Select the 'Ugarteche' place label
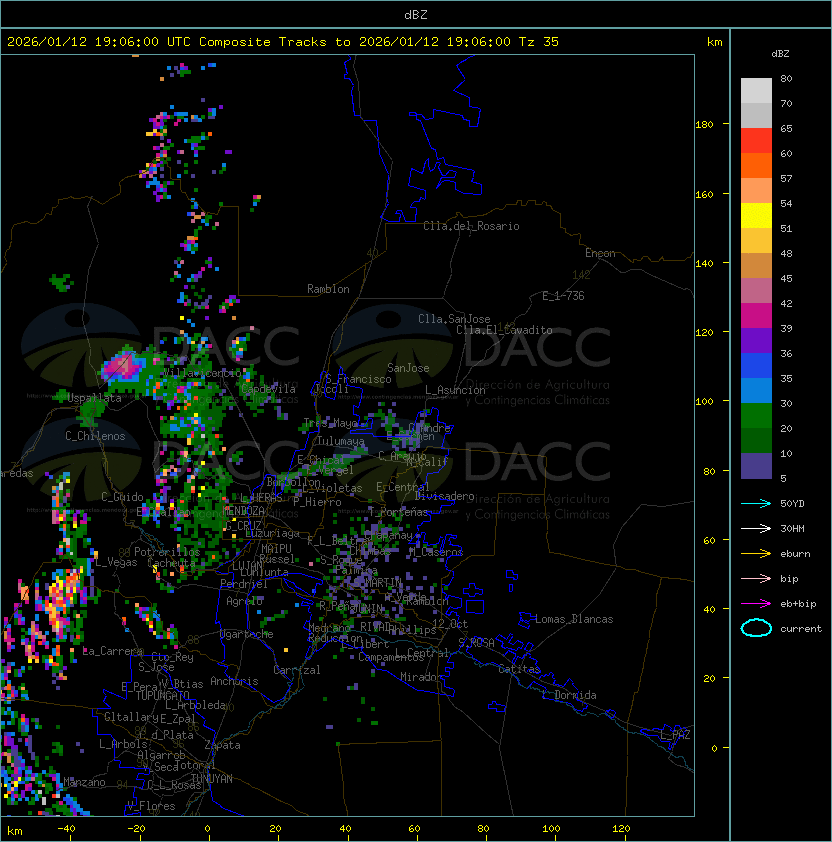Viewport: 832px width, 842px height. tap(247, 634)
